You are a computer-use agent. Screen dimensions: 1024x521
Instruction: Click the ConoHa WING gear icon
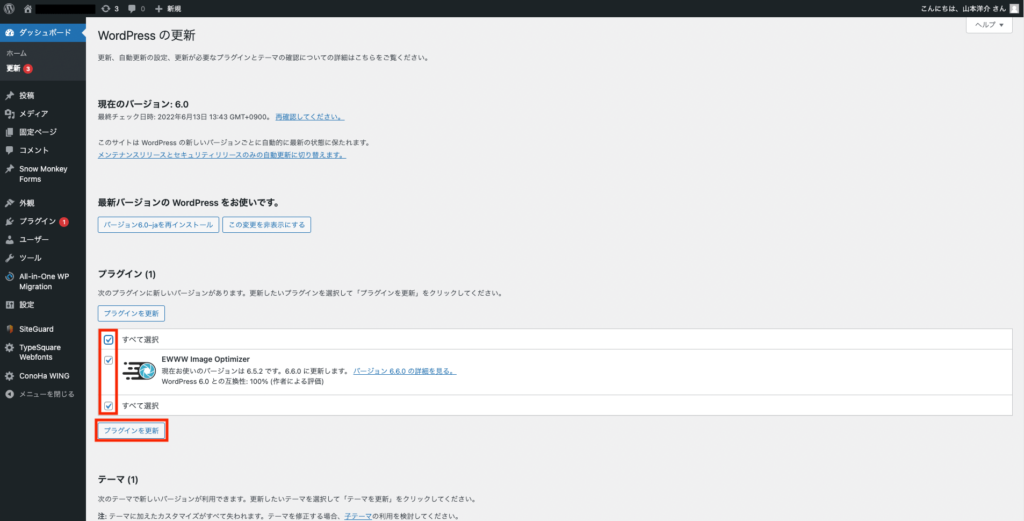[x=9, y=376]
